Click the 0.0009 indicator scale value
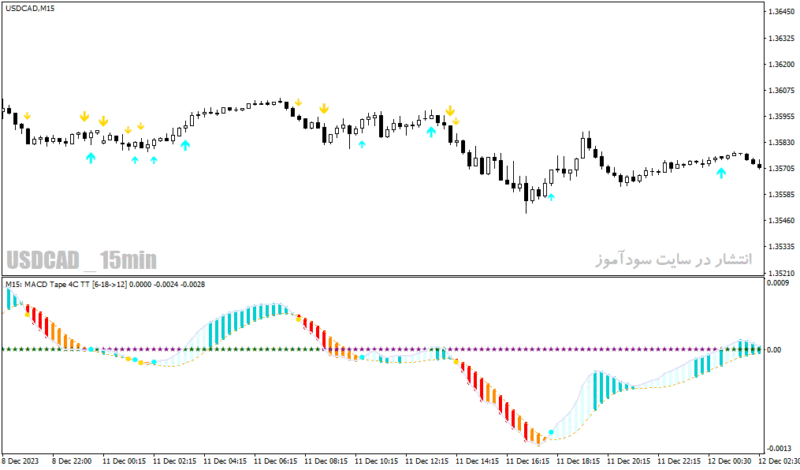The height and width of the screenshot is (470, 800). (778, 283)
